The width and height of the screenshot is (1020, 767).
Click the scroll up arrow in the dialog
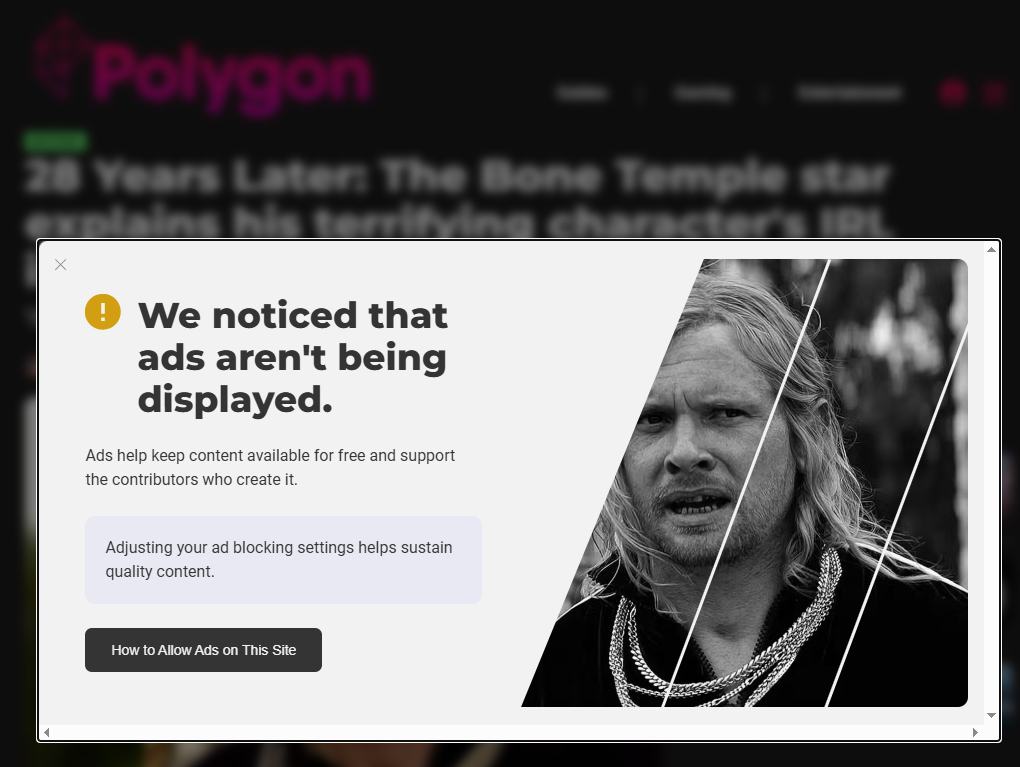(991, 250)
